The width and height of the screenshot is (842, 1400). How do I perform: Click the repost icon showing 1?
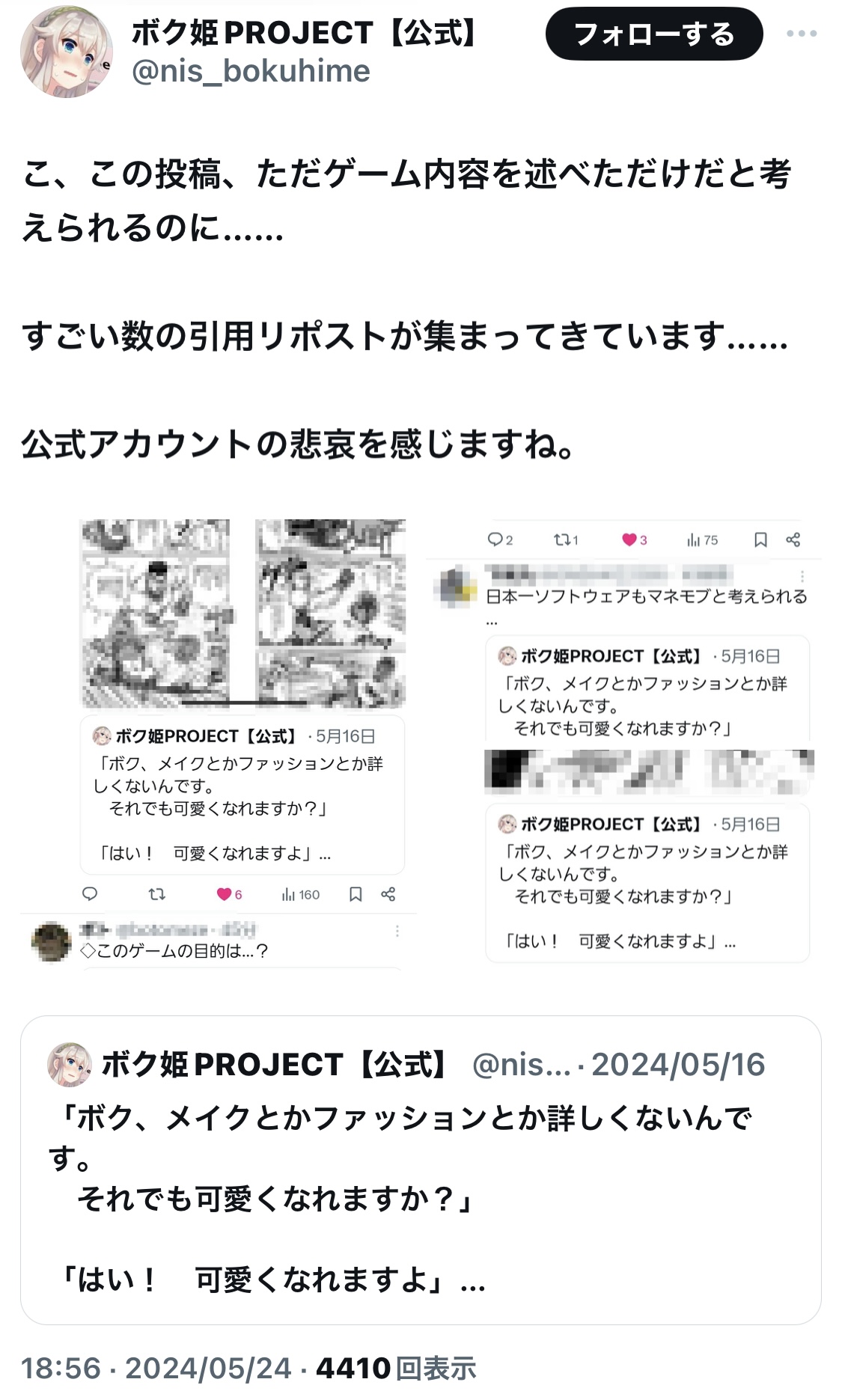click(566, 539)
